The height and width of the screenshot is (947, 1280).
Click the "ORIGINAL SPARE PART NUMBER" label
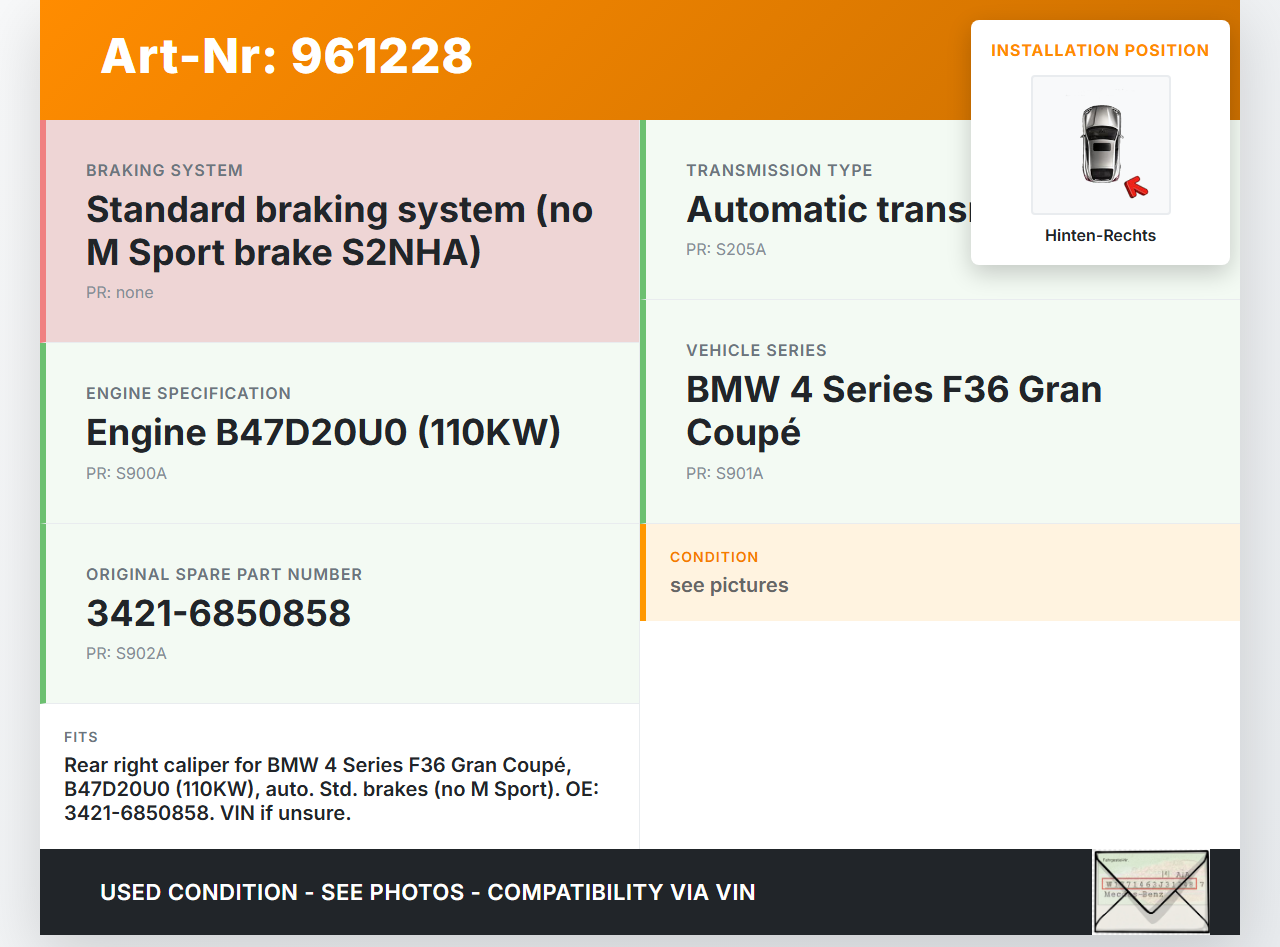[x=224, y=575]
